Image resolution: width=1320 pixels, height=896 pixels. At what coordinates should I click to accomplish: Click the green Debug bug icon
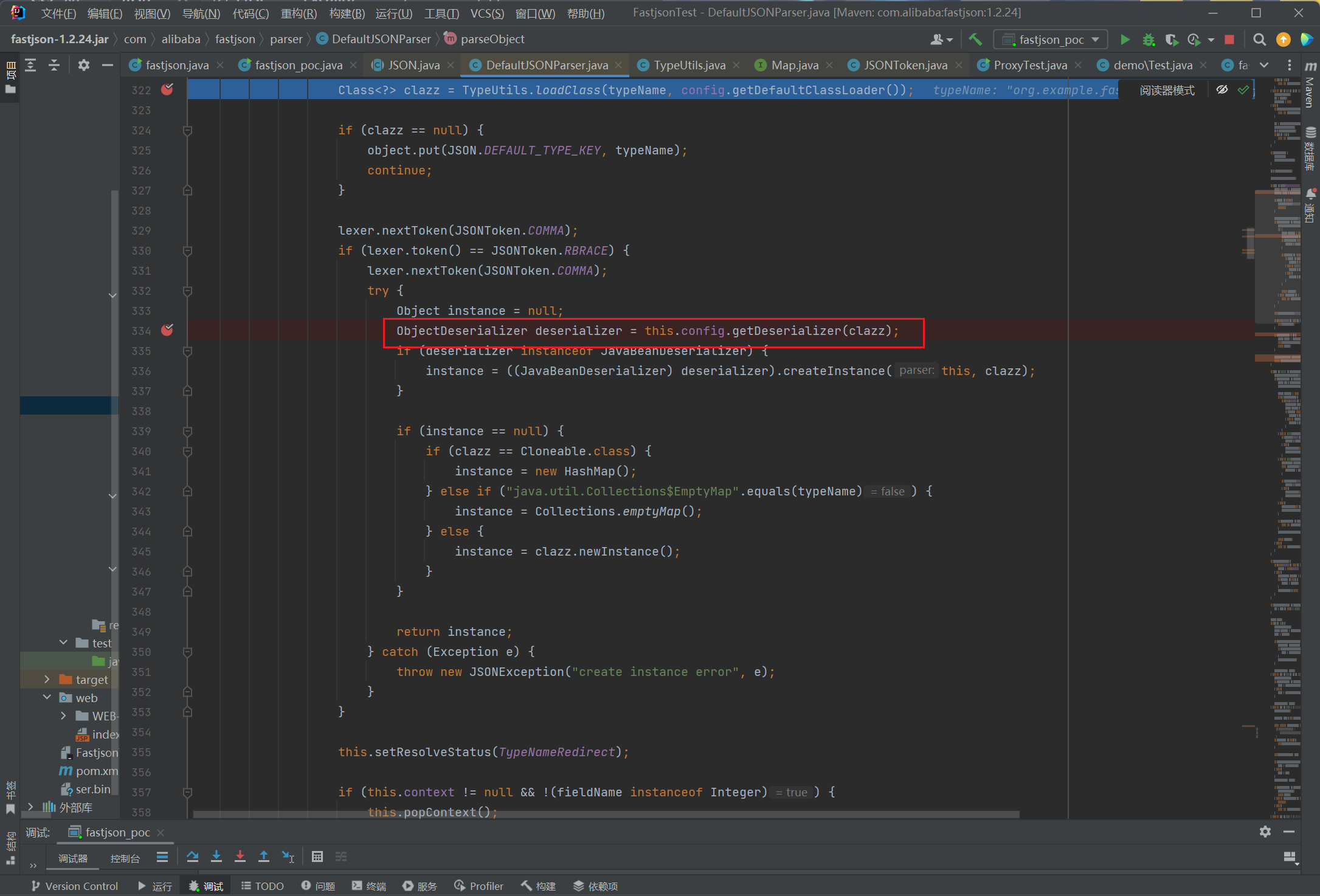pyautogui.click(x=1148, y=40)
